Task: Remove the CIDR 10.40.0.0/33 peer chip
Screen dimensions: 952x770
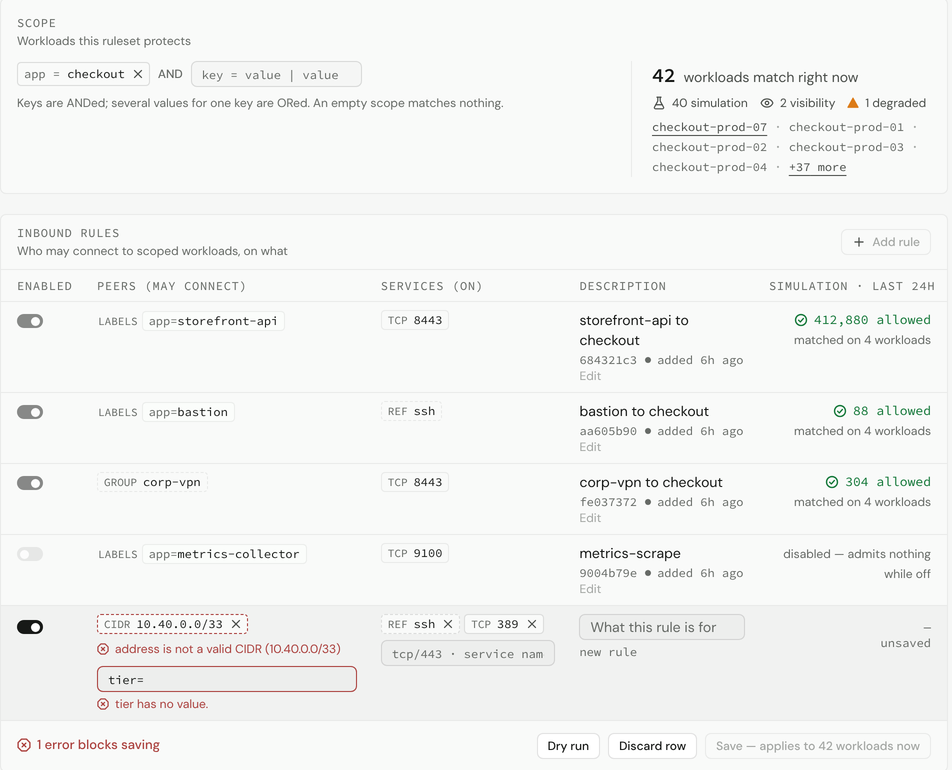Action: tap(236, 624)
